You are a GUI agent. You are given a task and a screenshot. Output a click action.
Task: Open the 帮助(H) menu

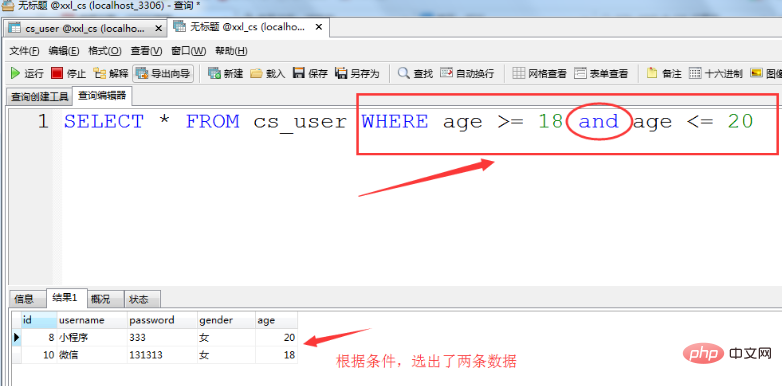pos(231,51)
